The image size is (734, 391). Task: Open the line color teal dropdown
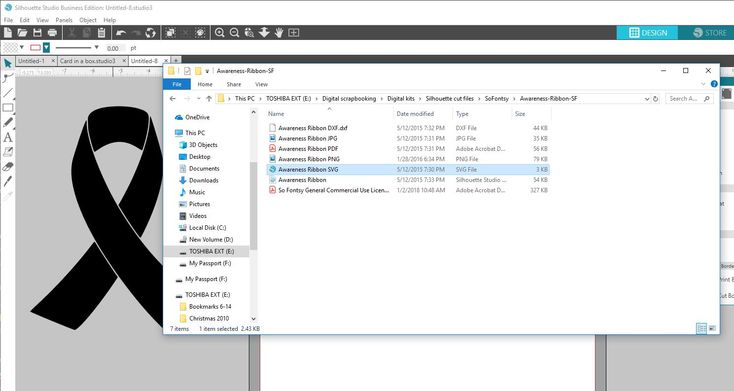(x=46, y=47)
